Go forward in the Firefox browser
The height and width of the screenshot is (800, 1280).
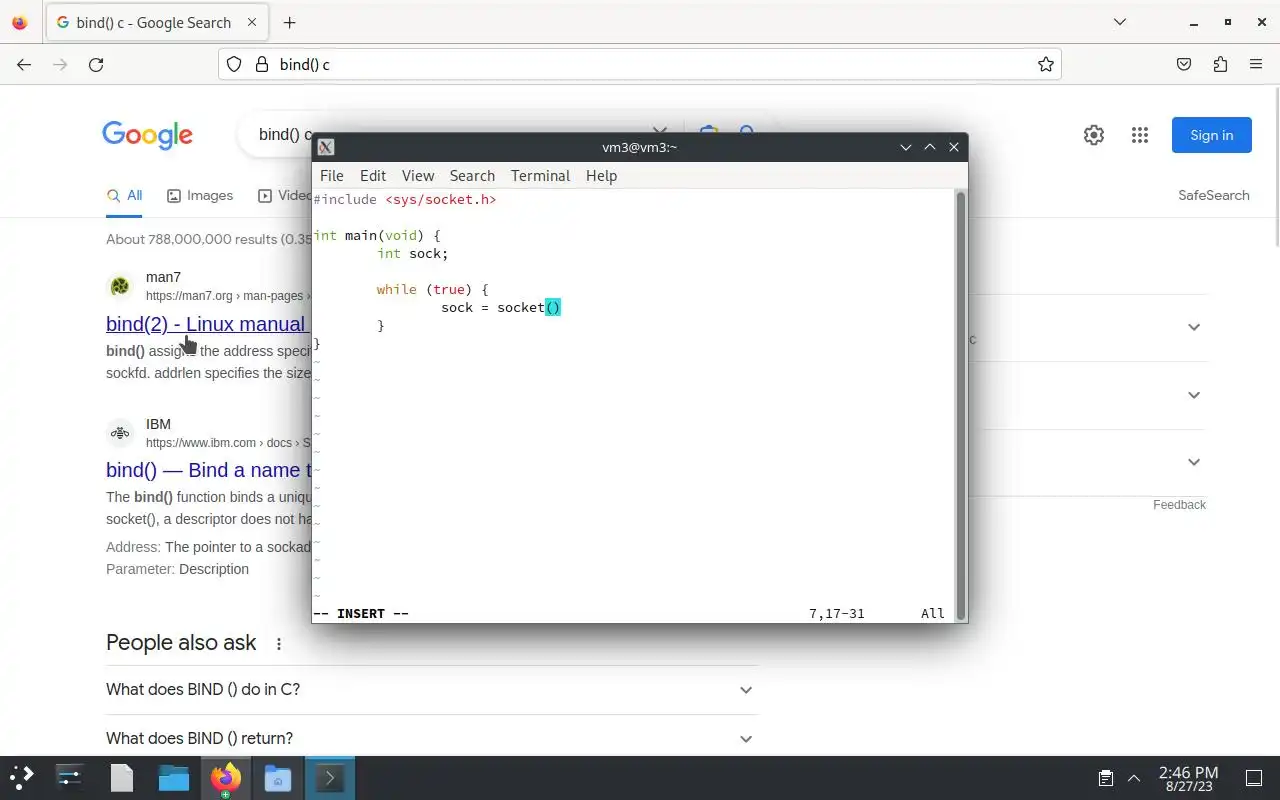click(60, 64)
